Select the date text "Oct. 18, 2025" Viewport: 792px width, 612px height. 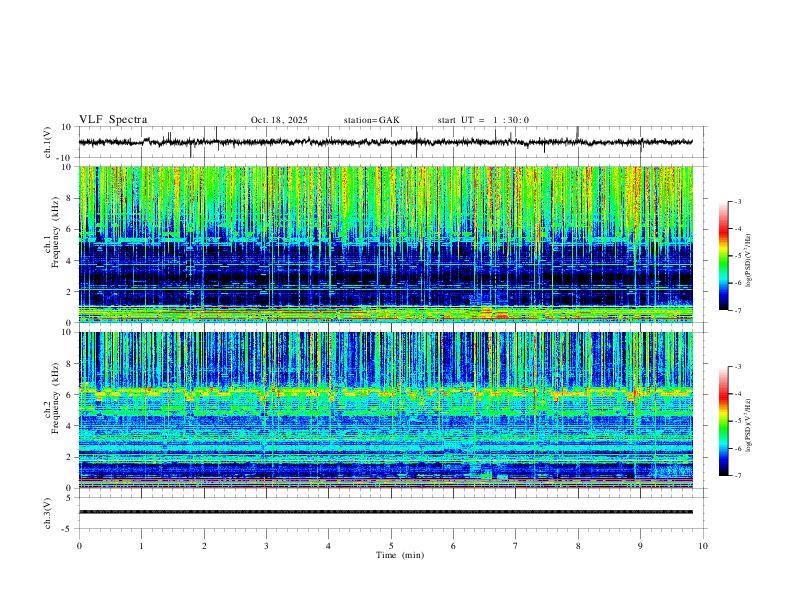279,120
